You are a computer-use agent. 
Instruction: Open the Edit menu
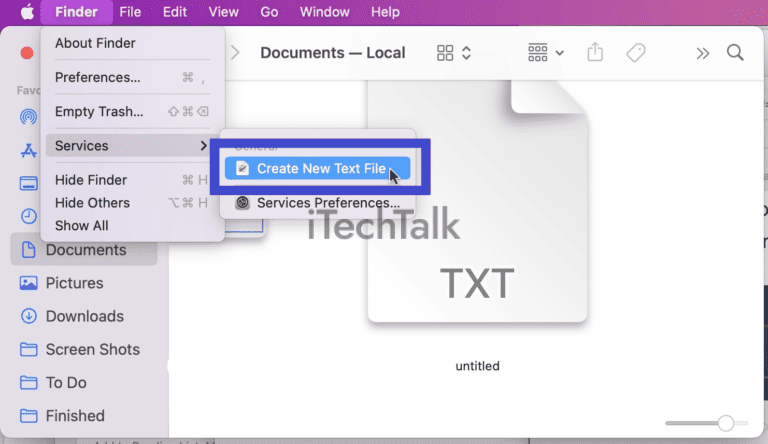(175, 12)
